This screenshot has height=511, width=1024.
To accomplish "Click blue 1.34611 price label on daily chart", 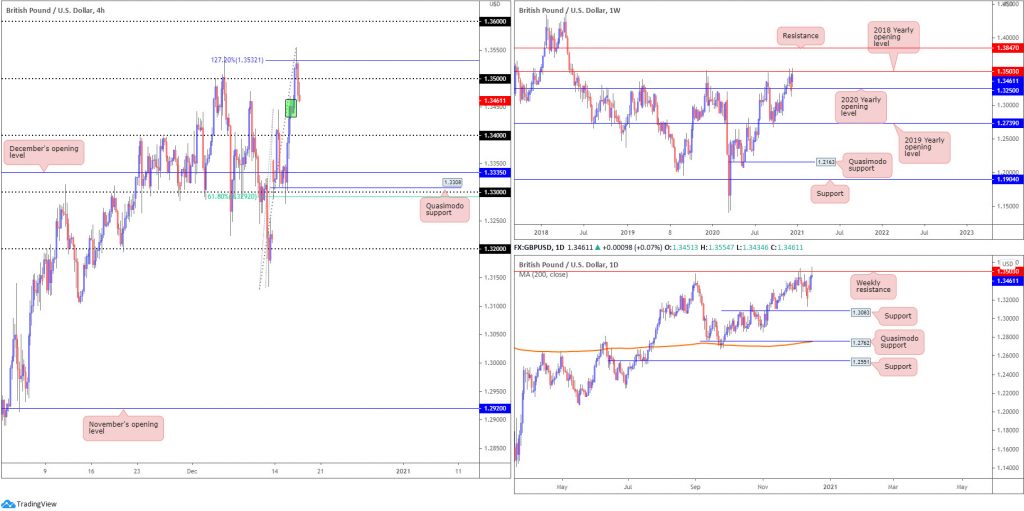I will click(1006, 280).
